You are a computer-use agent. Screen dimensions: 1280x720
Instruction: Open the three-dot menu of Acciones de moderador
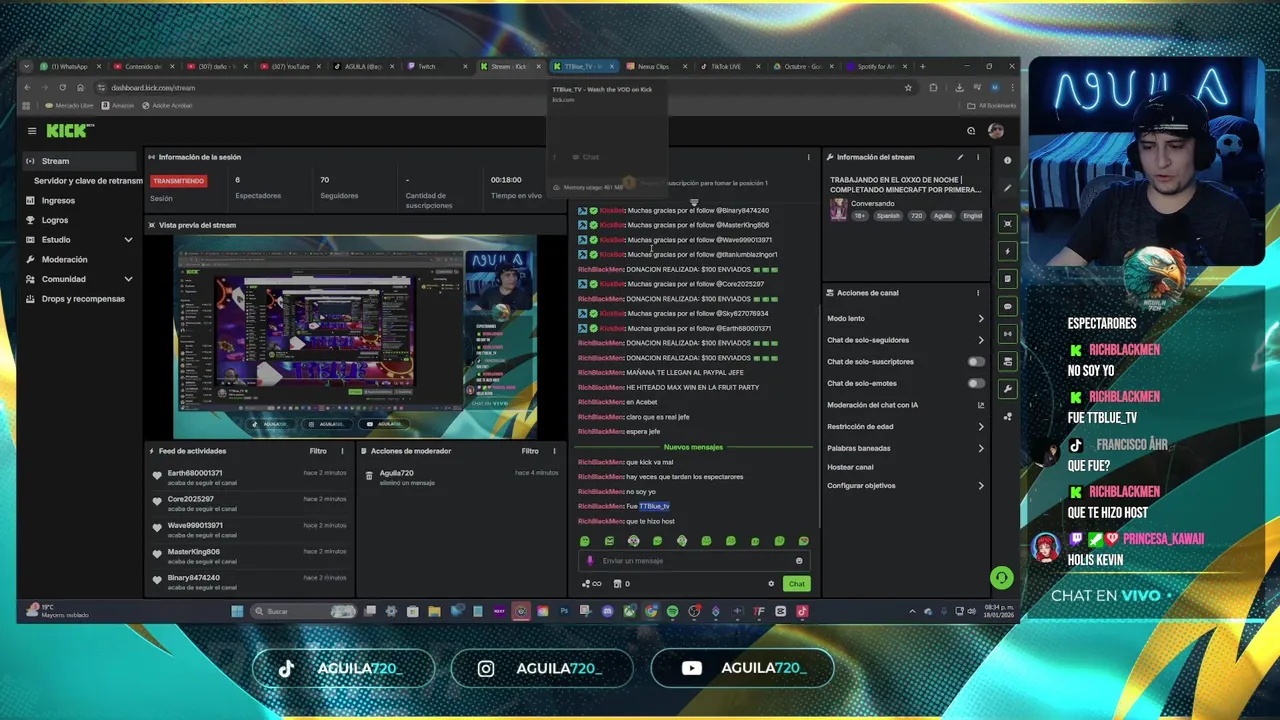554,451
